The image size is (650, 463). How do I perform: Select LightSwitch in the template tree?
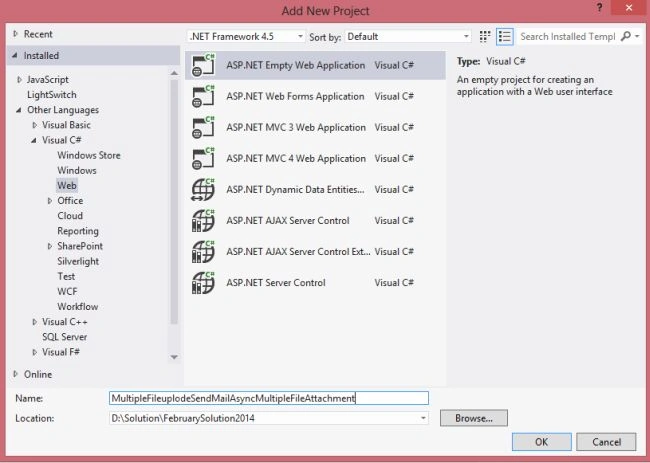click(52, 95)
